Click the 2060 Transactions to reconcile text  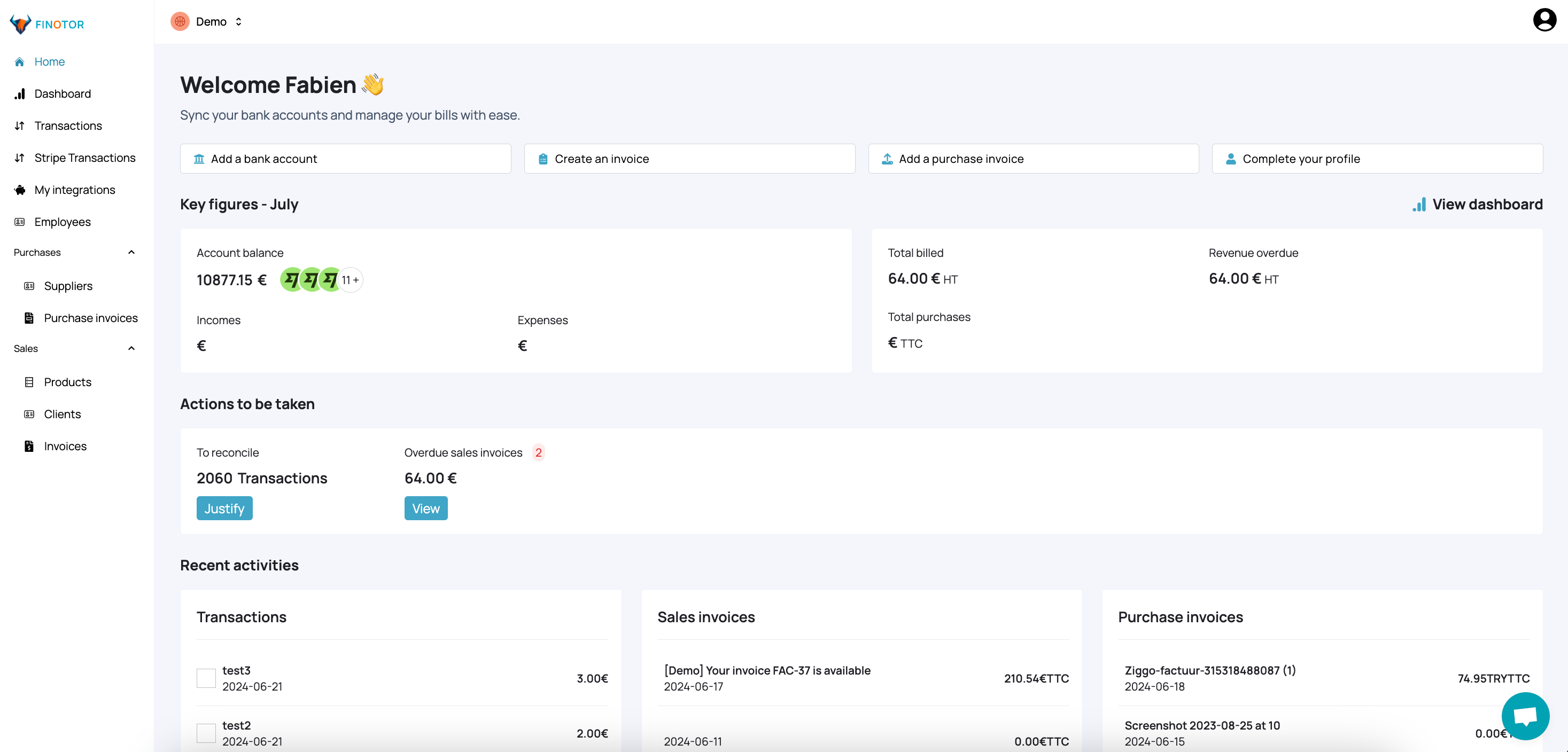pyautogui.click(x=262, y=478)
